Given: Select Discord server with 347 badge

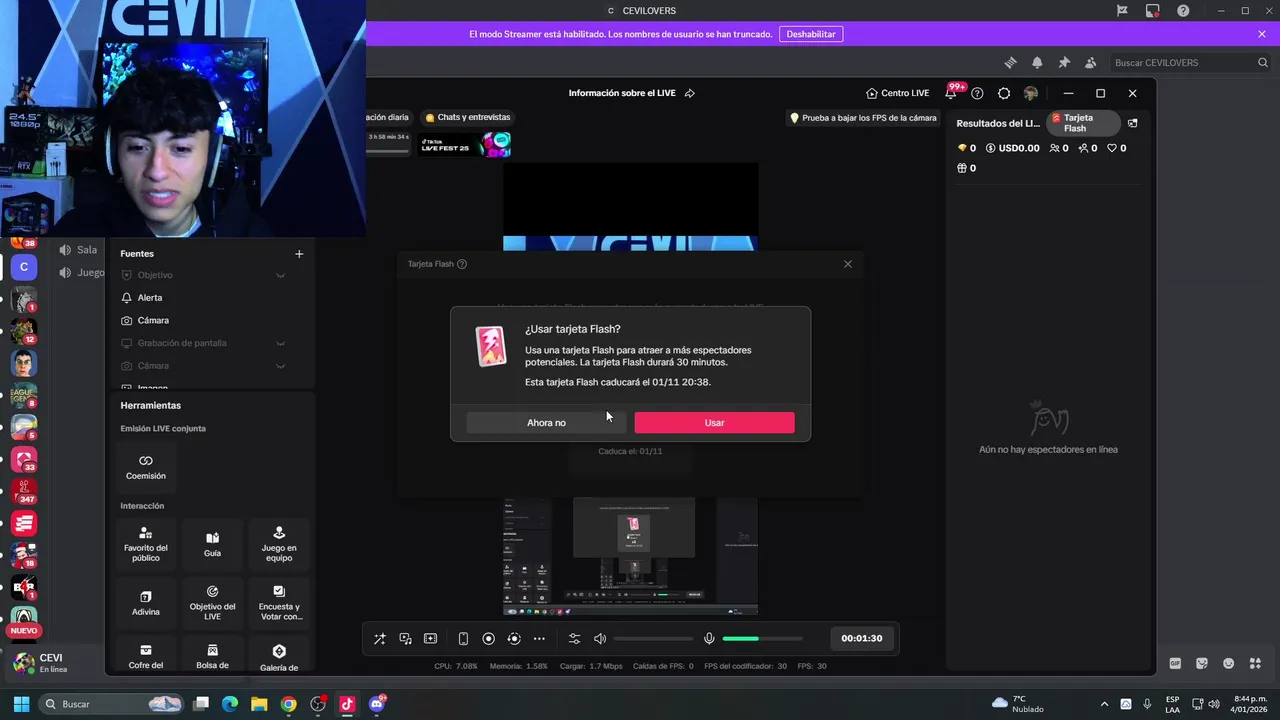Looking at the screenshot, I should 24,491.
